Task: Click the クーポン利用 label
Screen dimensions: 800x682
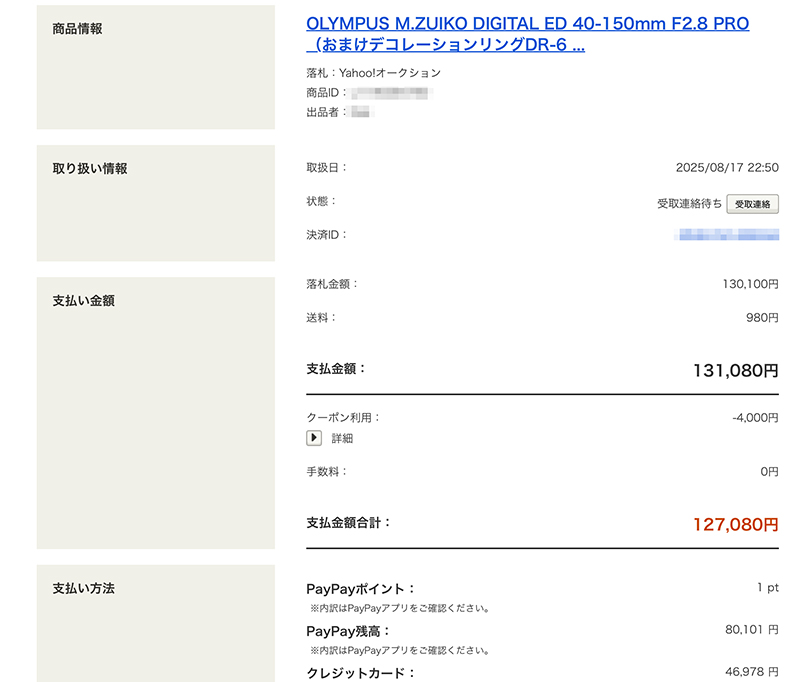Action: 343,418
